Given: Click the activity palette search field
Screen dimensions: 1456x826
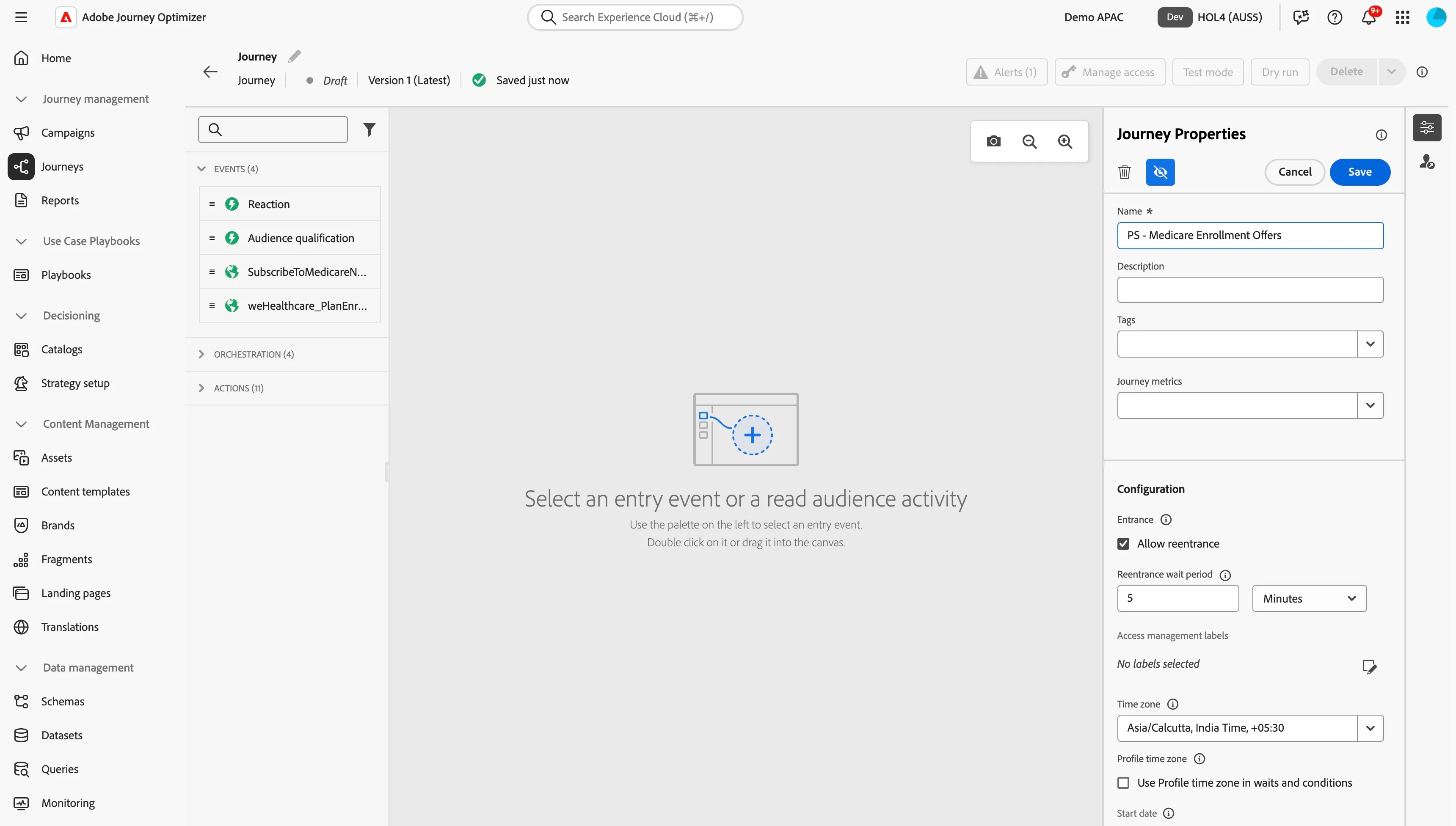Looking at the screenshot, I should [273, 129].
